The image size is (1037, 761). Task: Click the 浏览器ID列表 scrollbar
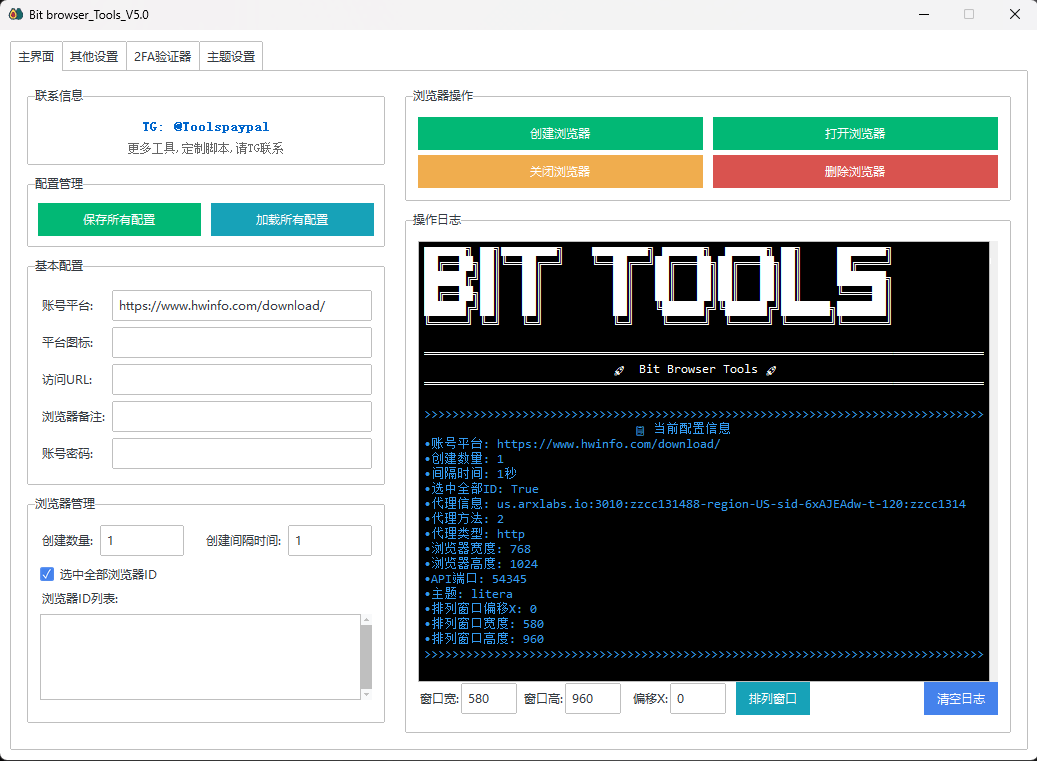[x=366, y=656]
